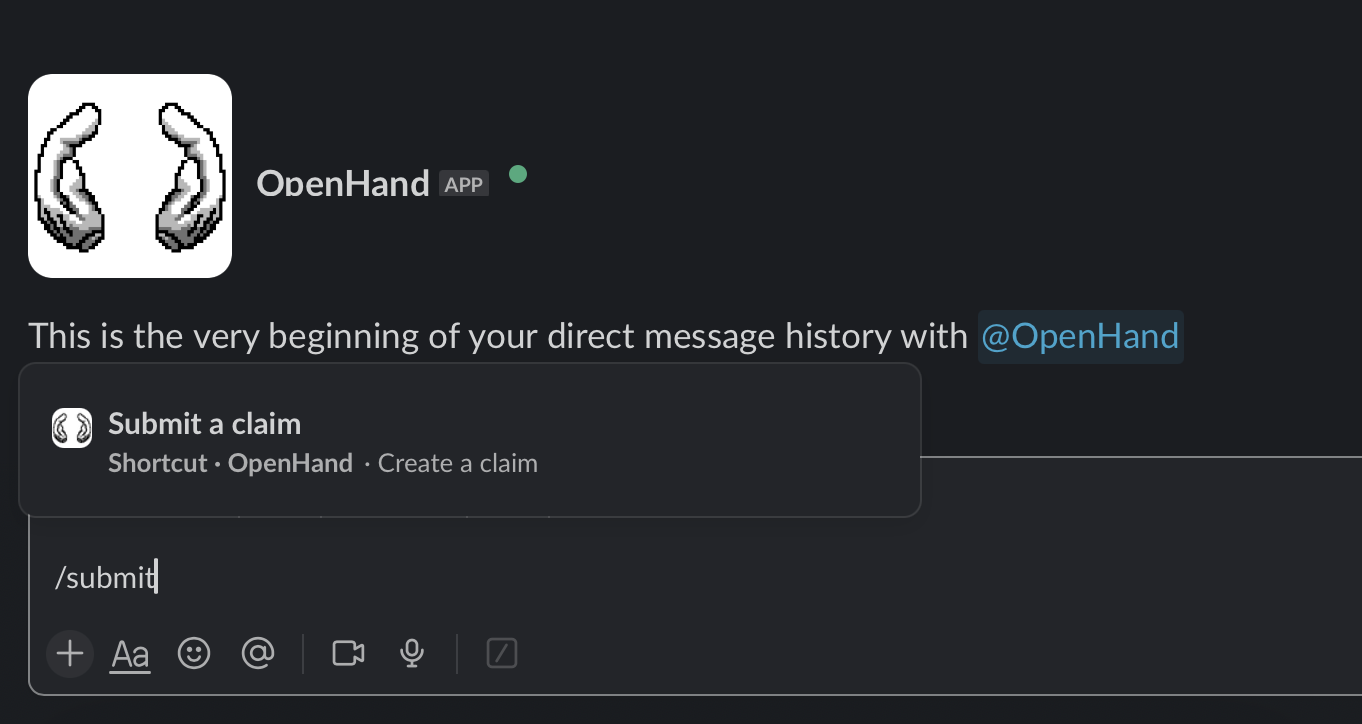Choose the Submit a claim shortcut suggestion
Image resolution: width=1362 pixels, height=724 pixels.
point(204,423)
